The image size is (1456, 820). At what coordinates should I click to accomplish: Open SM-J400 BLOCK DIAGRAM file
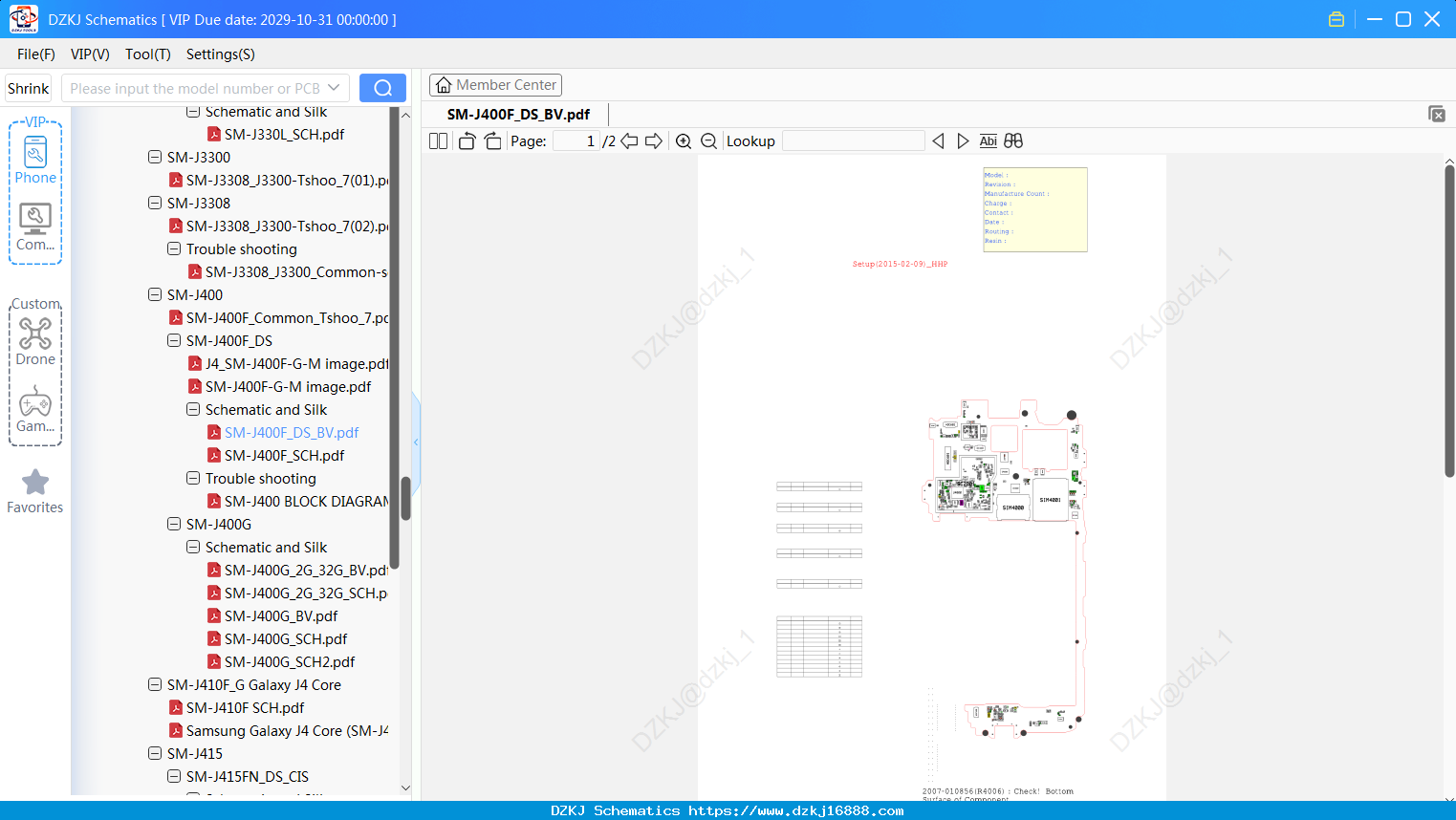coord(297,502)
